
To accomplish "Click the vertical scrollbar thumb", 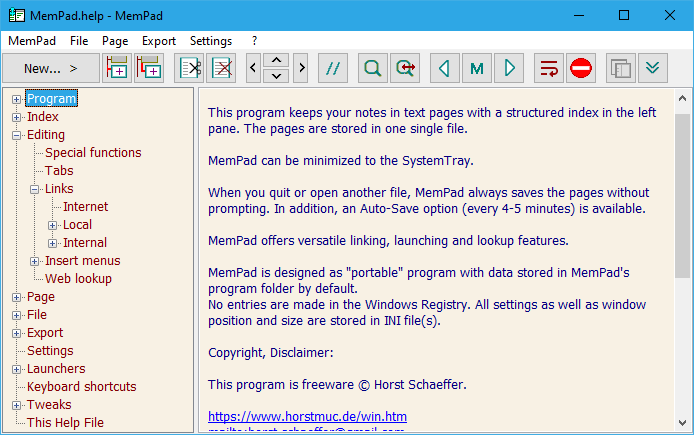I will (x=682, y=196).
